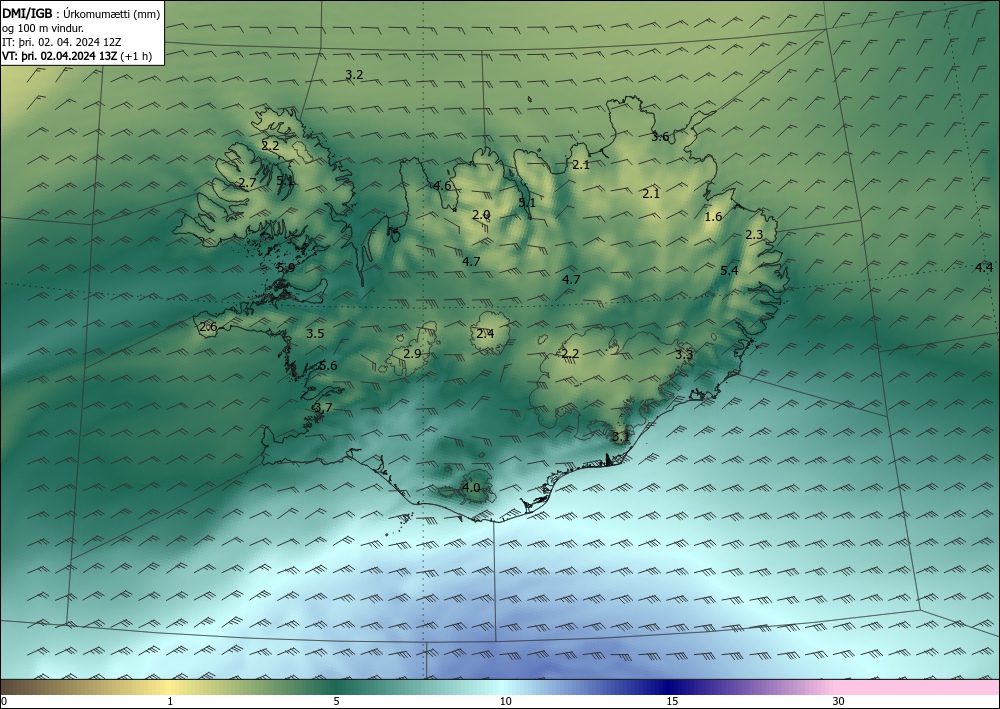Viewport: 1000px width, 709px height.
Task: Click the map value 5.6
Action: click(328, 365)
